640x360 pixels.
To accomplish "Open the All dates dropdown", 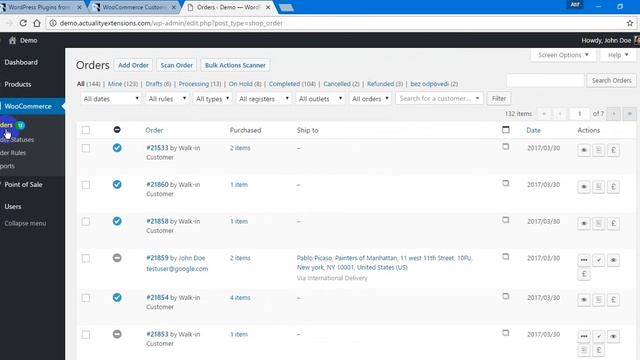I will click(111, 99).
